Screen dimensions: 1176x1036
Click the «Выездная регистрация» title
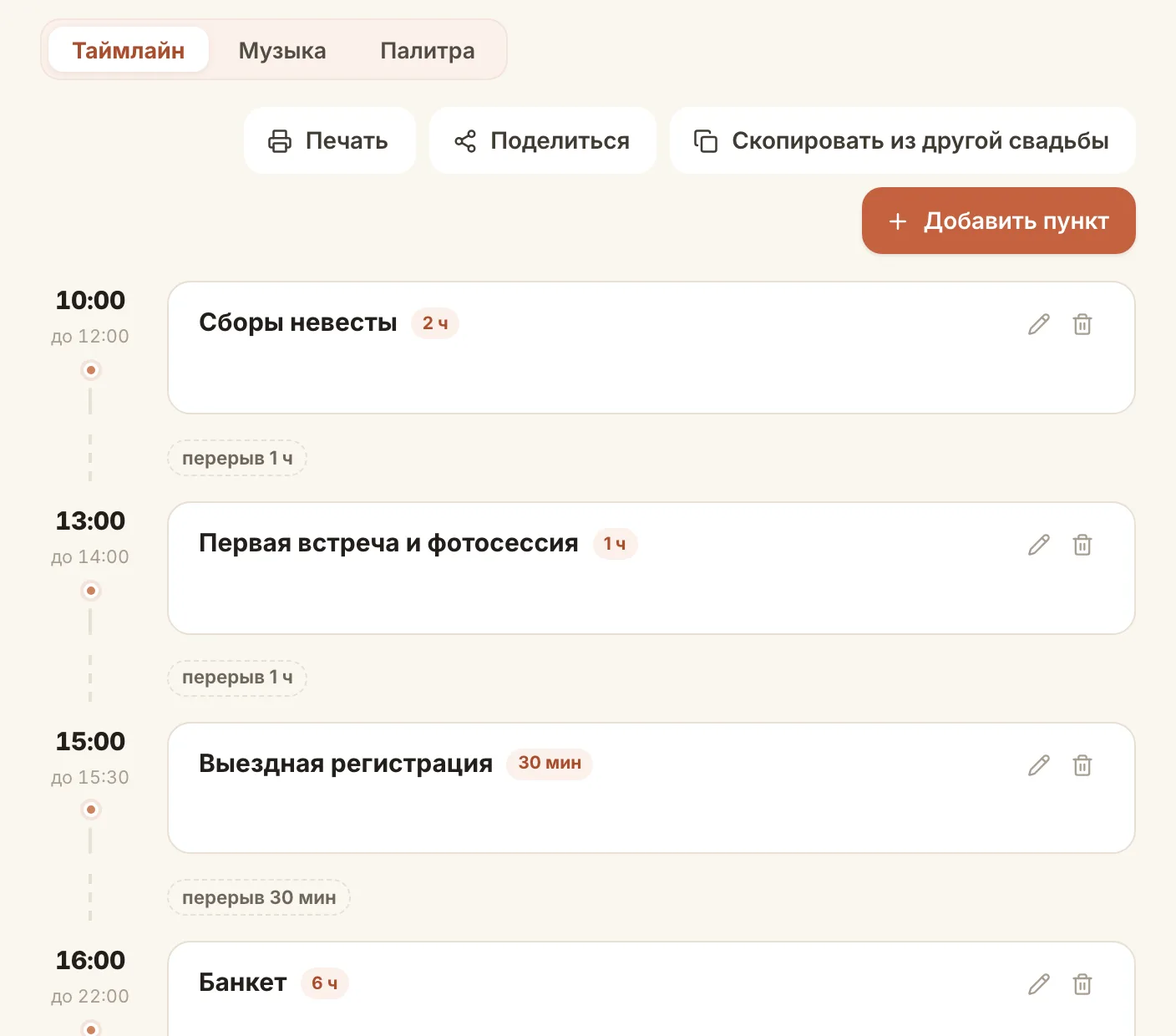(346, 764)
